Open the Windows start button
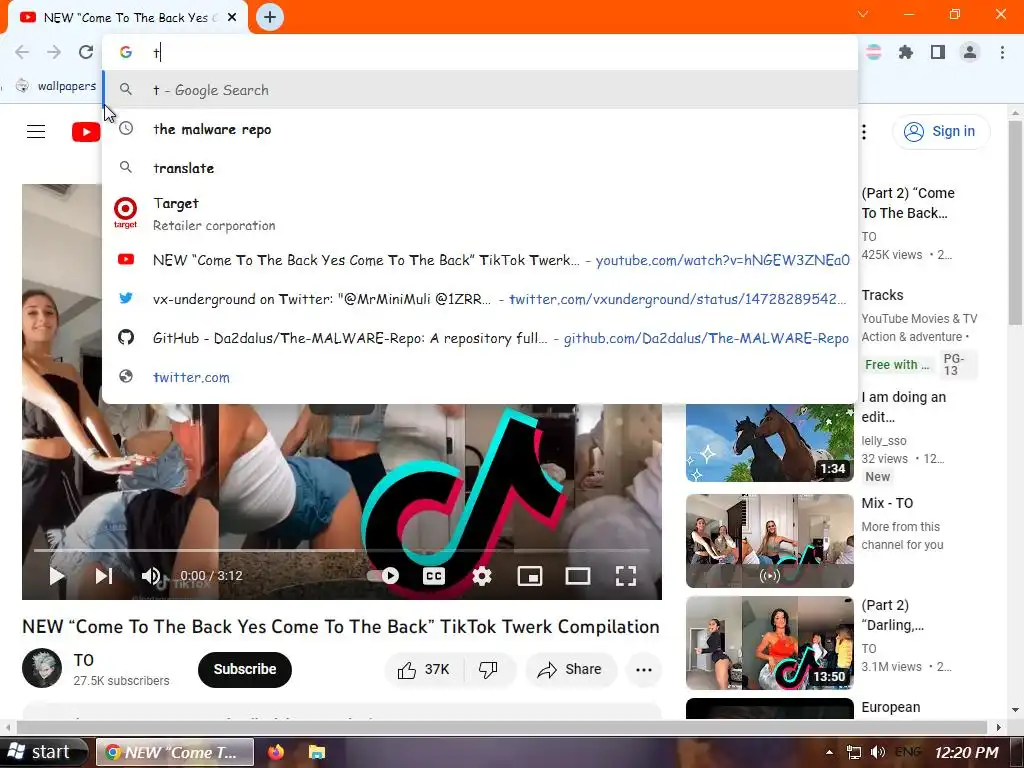 pos(44,752)
